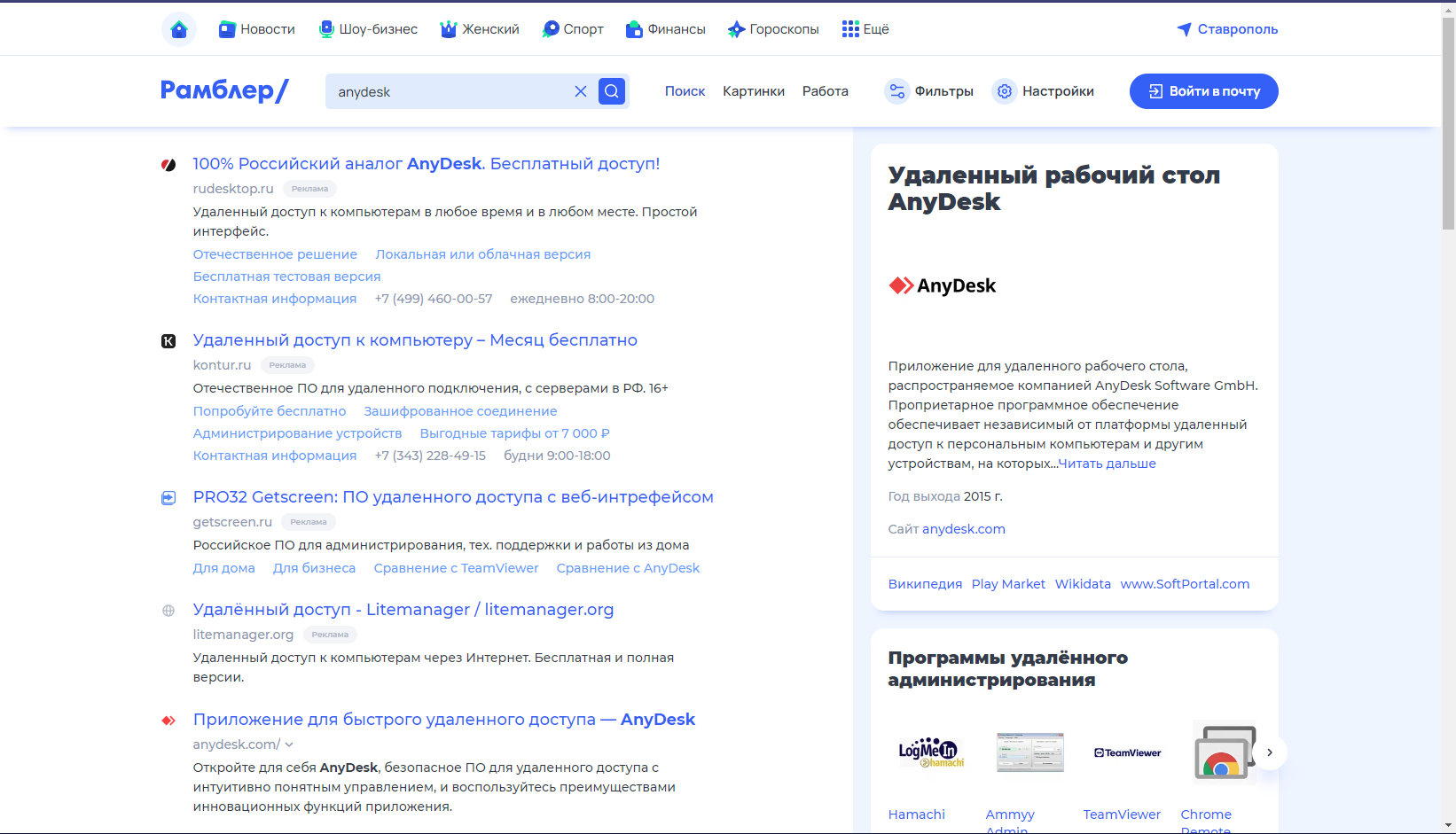The image size is (1456, 834).
Task: Expand the anydesk.com/ URL dropdown arrow
Action: click(289, 744)
